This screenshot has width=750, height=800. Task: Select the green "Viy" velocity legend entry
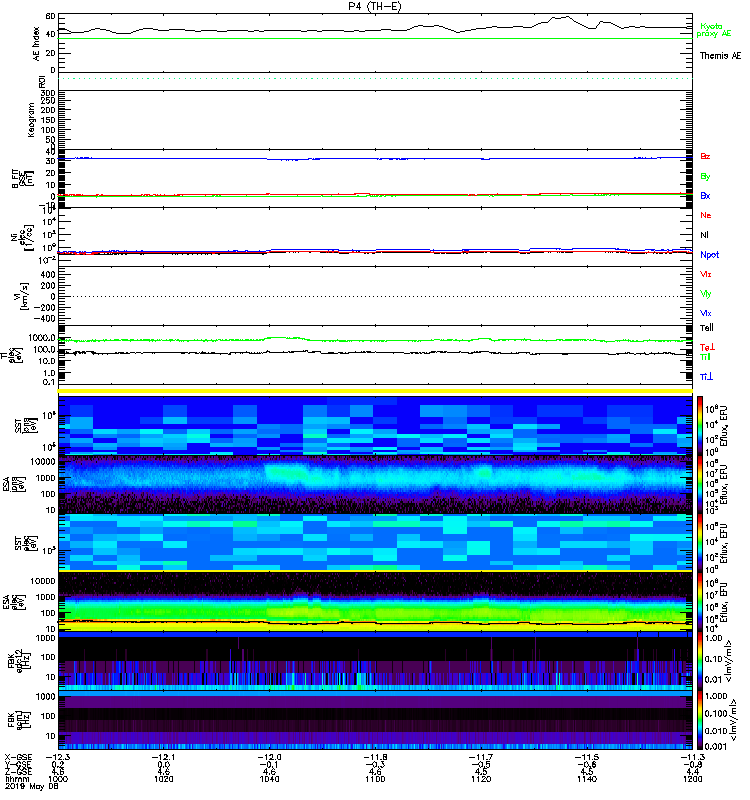tap(706, 294)
